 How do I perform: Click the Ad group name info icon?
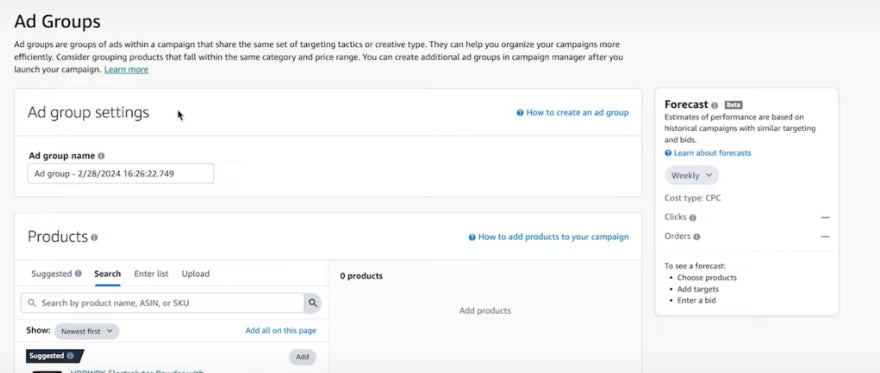coord(101,156)
